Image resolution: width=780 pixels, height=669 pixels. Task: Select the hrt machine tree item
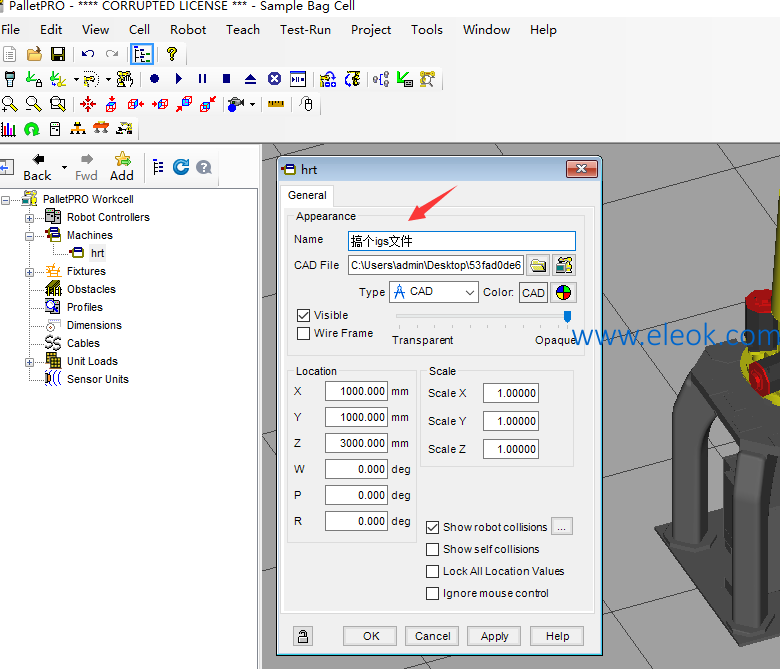[98, 254]
